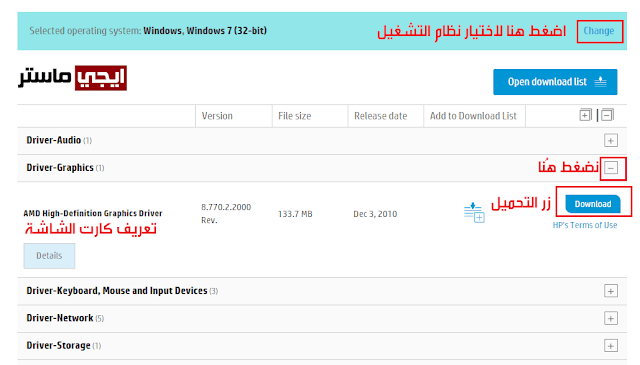Show Details for AMD graphics driver
Viewport: 640px width, 365px height.
pos(49,256)
